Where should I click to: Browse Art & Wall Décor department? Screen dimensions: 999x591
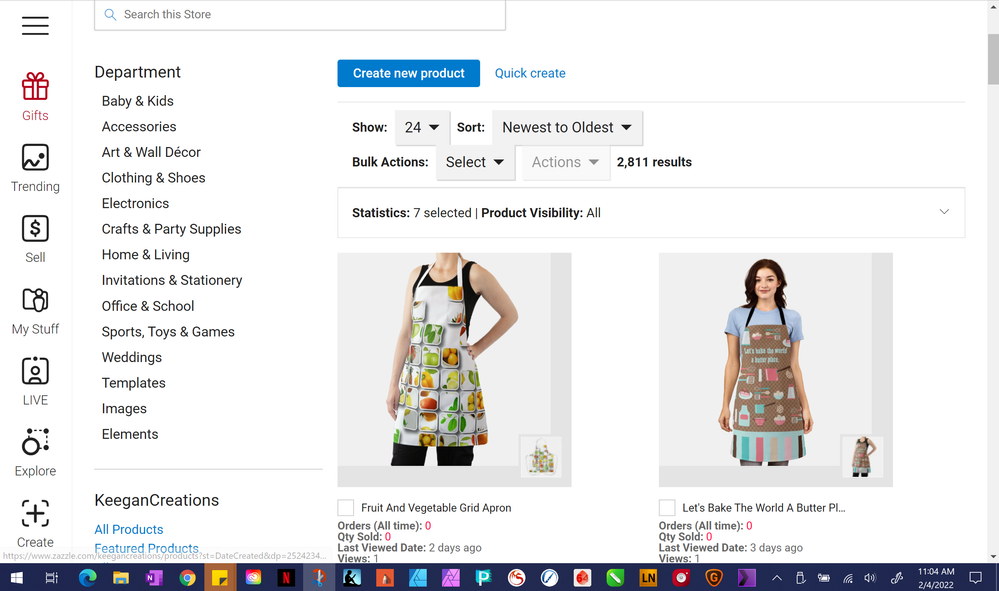pyautogui.click(x=151, y=152)
